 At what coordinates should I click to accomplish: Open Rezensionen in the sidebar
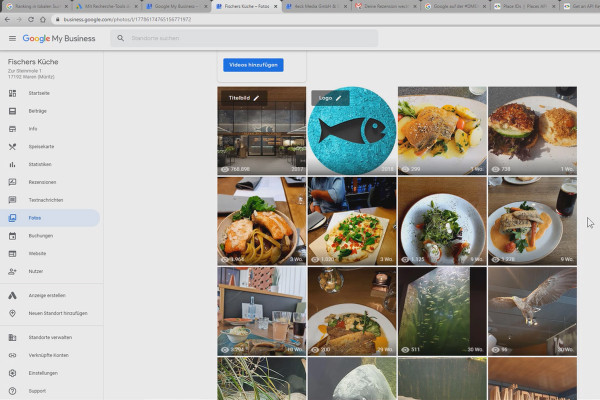(x=42, y=182)
